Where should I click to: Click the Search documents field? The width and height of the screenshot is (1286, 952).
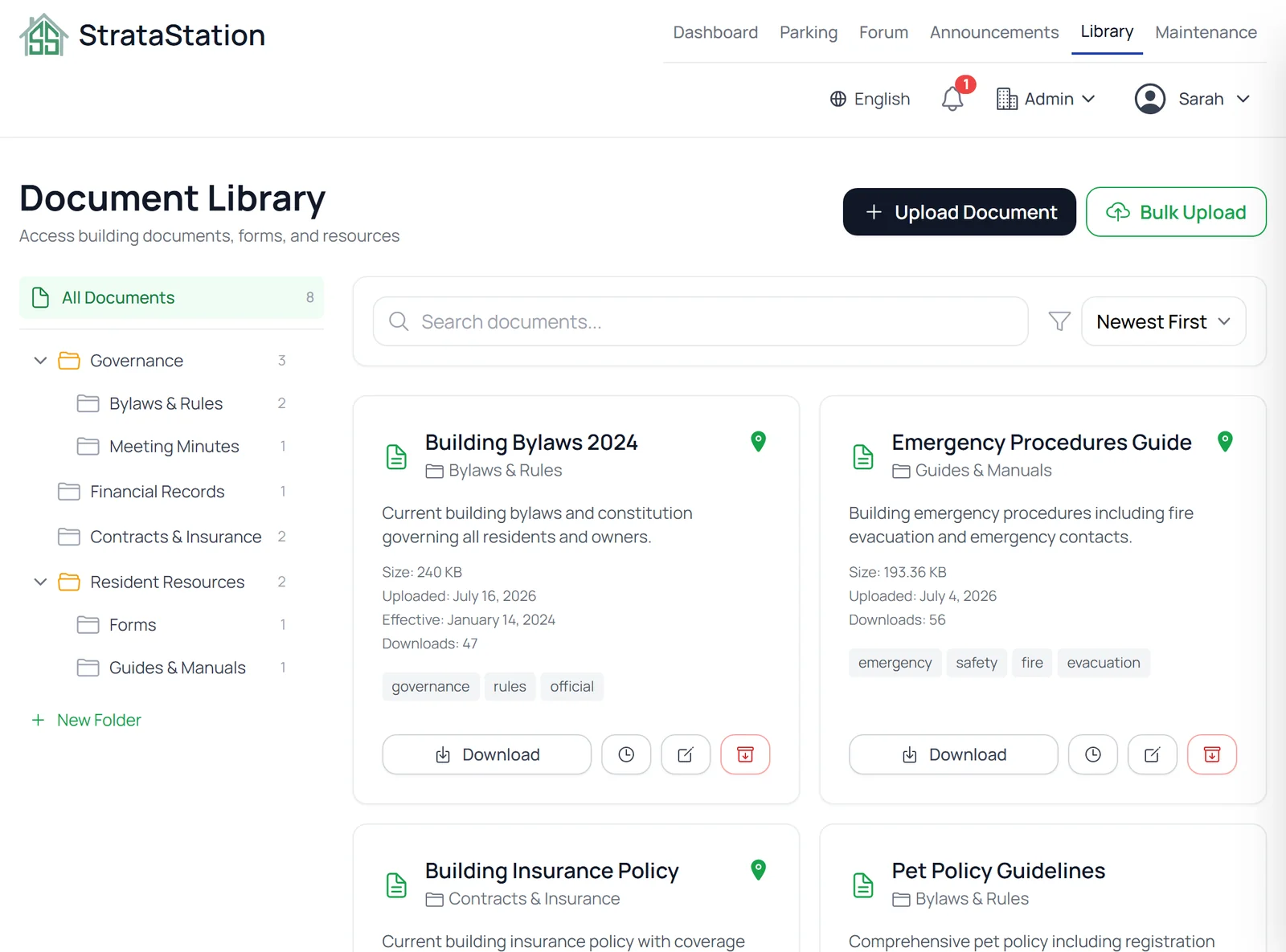click(x=700, y=321)
